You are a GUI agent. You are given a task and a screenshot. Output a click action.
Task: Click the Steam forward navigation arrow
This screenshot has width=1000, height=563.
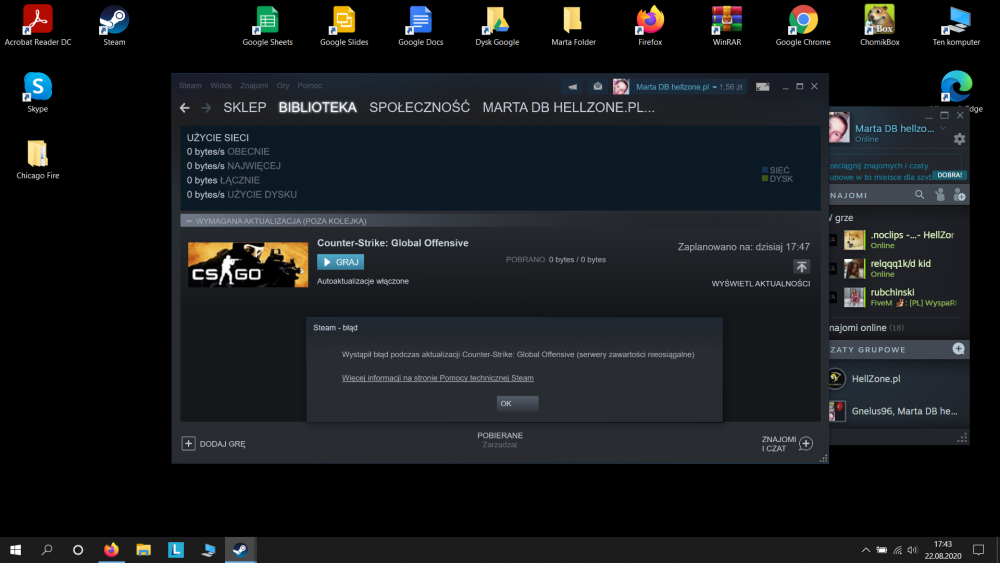[205, 108]
